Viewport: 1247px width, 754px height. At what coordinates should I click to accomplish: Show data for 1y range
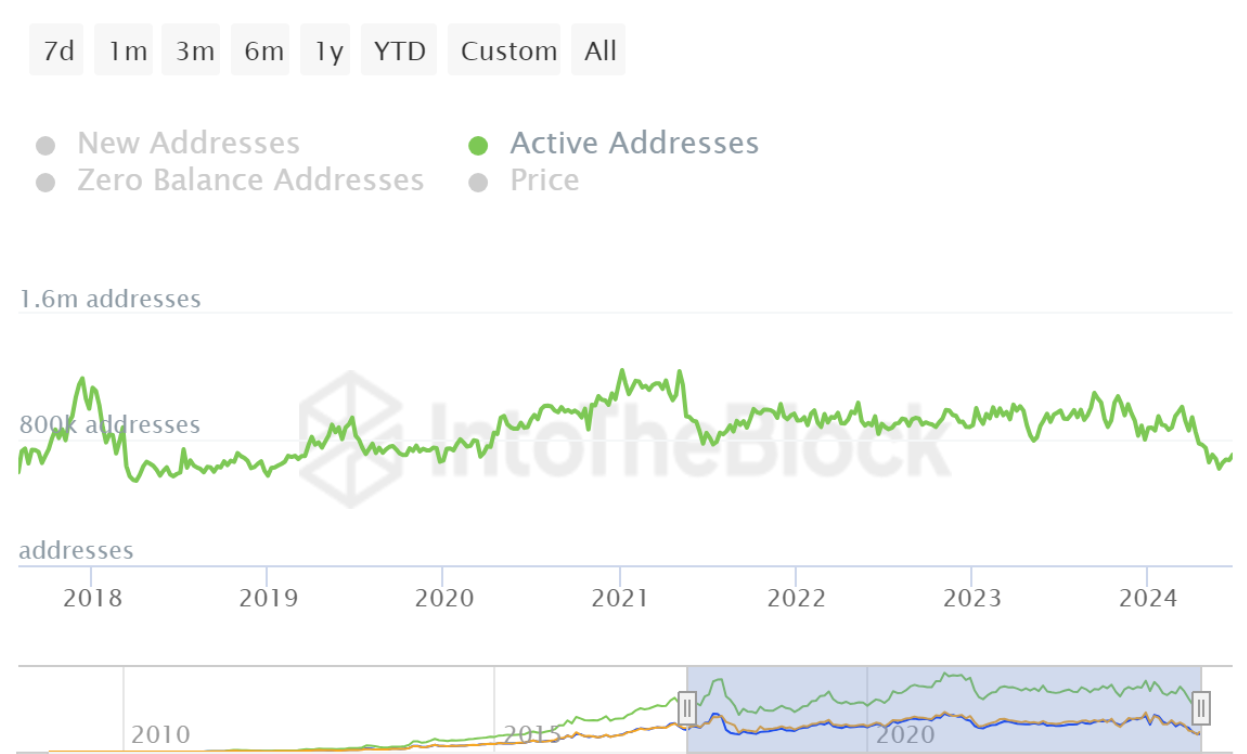[328, 51]
